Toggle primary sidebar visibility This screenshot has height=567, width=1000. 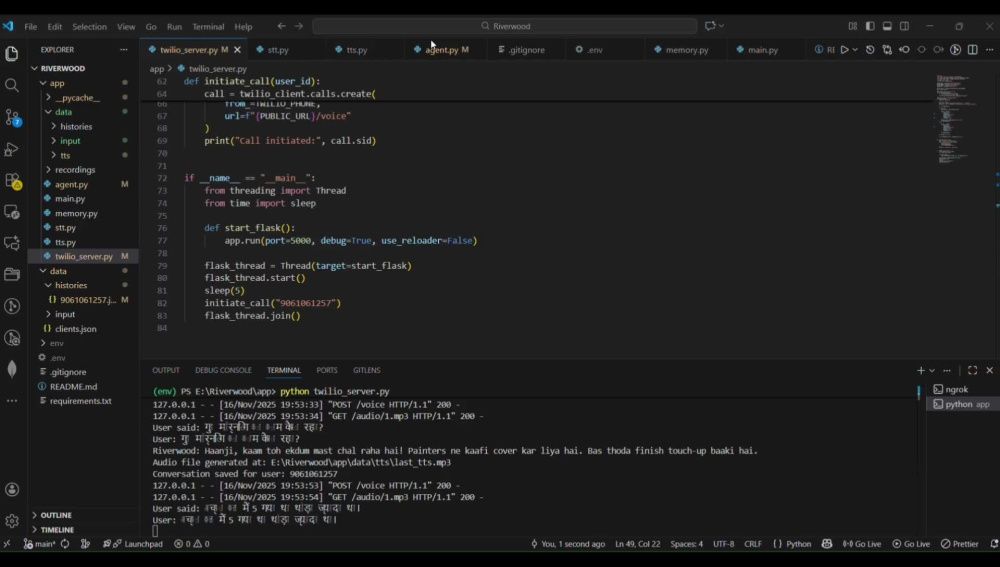pyautogui.click(x=870, y=26)
